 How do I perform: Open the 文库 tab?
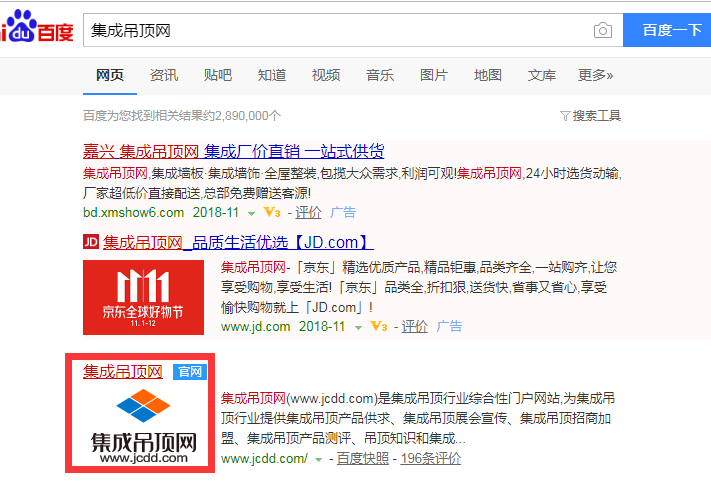click(541, 75)
